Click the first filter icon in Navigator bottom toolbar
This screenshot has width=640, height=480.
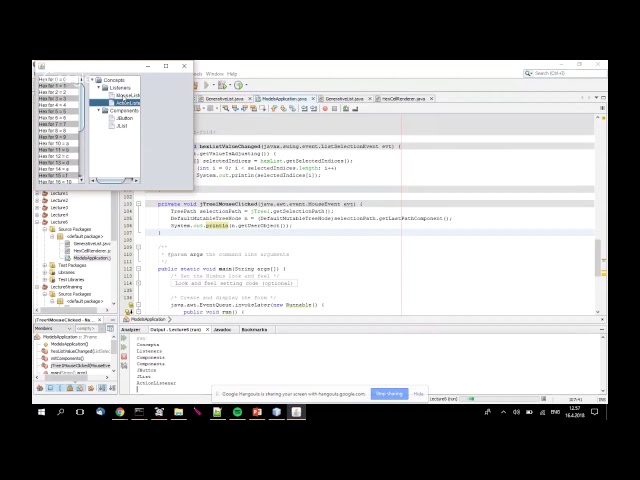coord(40,388)
